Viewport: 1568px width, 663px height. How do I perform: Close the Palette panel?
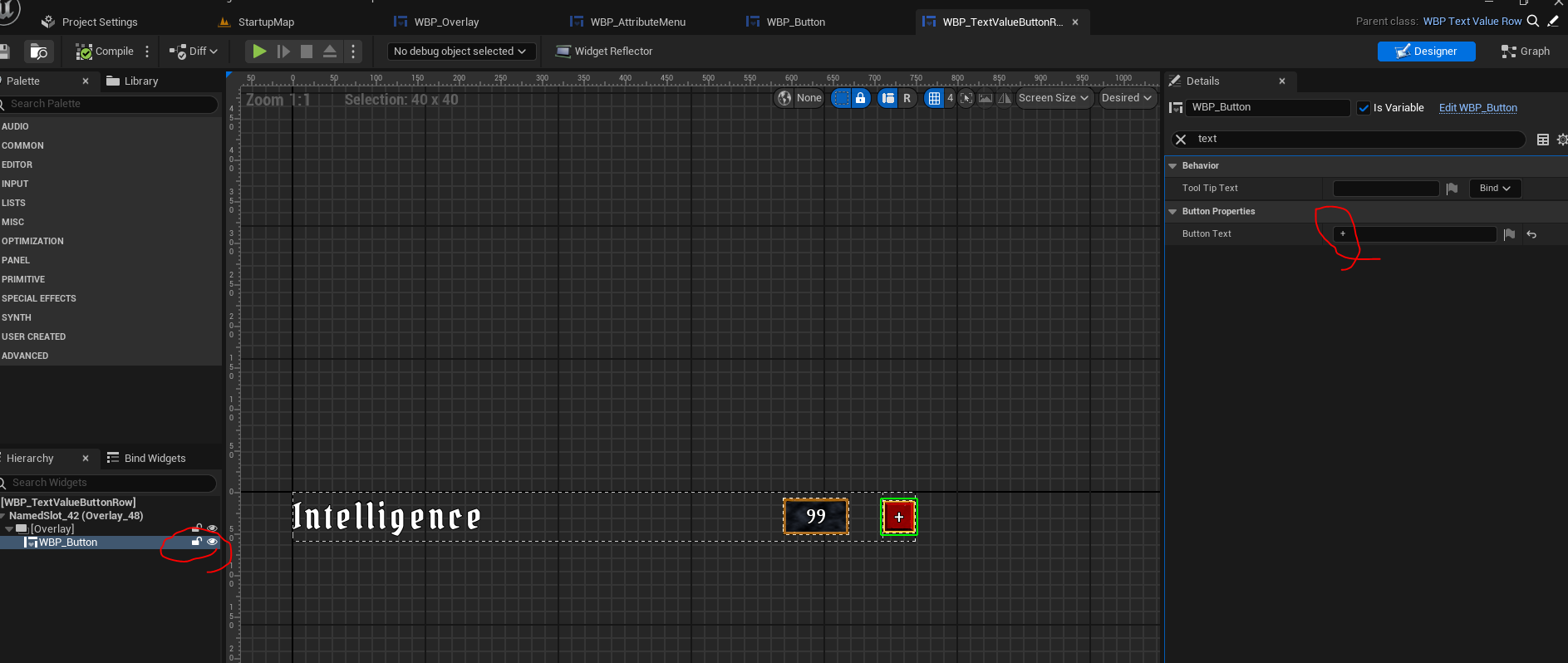click(x=86, y=81)
